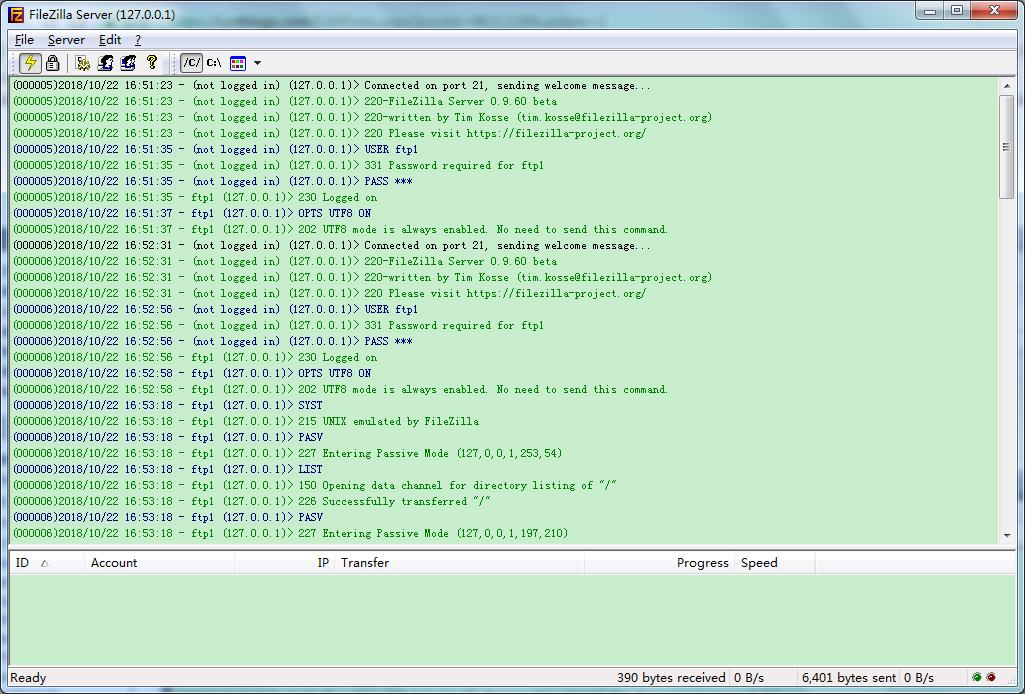Click the Account column header

160,563
